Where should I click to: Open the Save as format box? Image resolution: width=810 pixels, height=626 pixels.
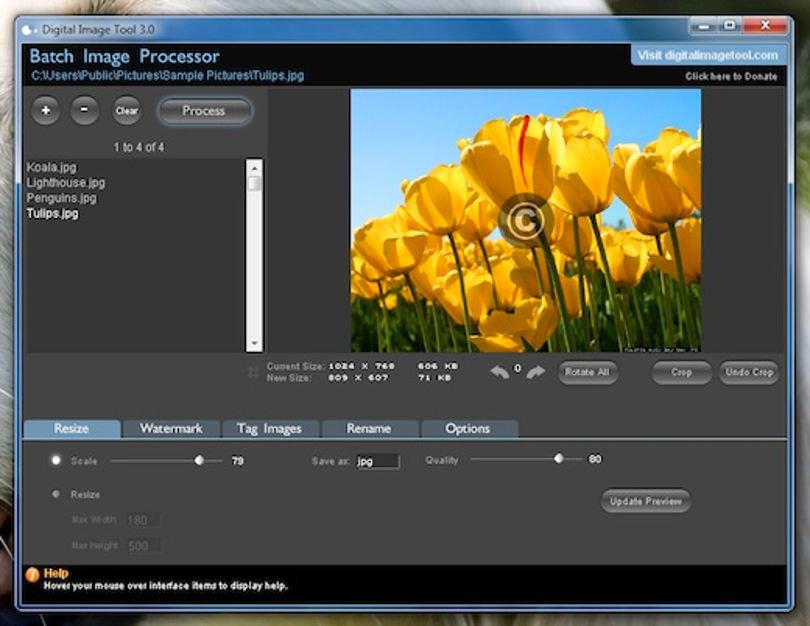(x=377, y=461)
